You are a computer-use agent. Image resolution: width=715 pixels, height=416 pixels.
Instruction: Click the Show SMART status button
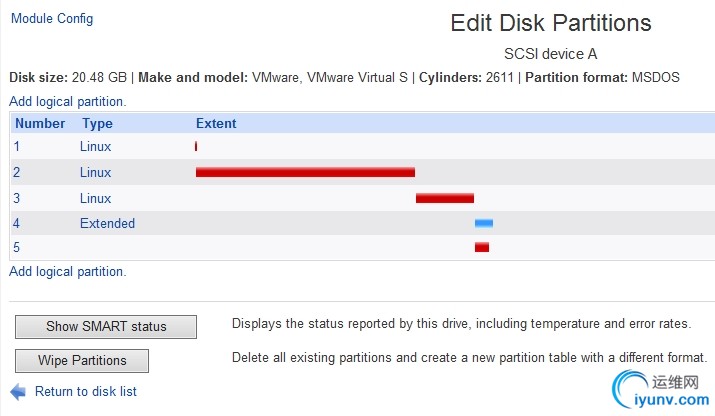(106, 327)
